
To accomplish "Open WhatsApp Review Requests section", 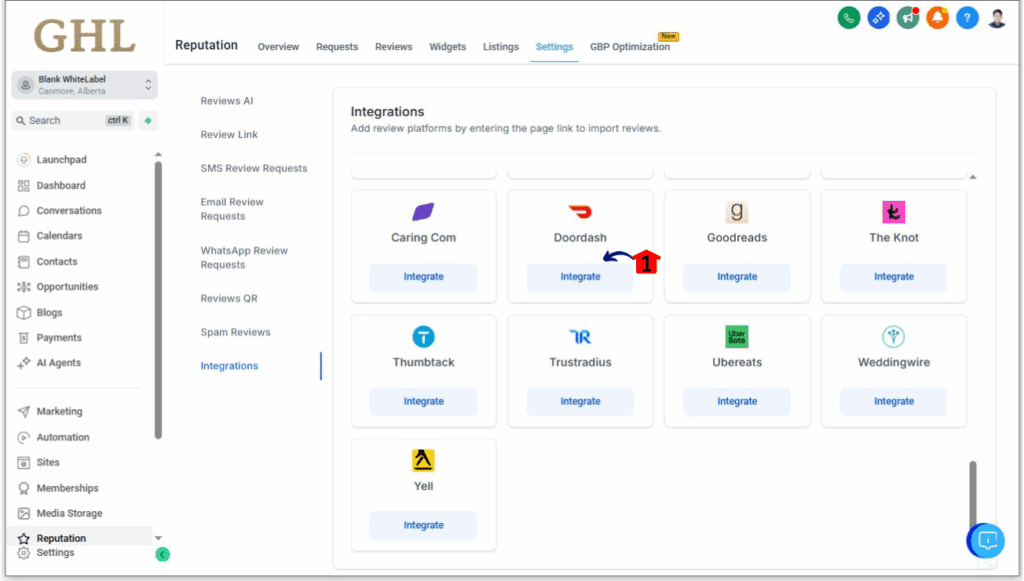I will pyautogui.click(x=244, y=258).
